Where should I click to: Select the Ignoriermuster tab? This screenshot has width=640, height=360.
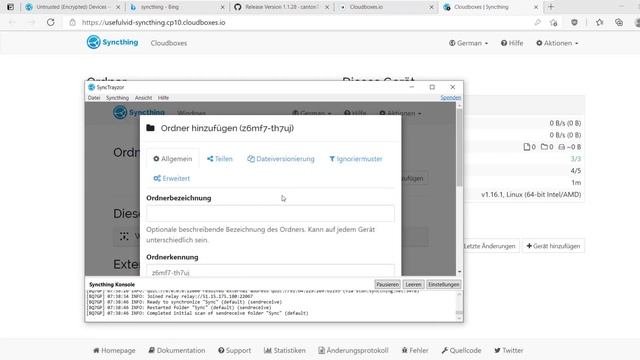click(356, 159)
